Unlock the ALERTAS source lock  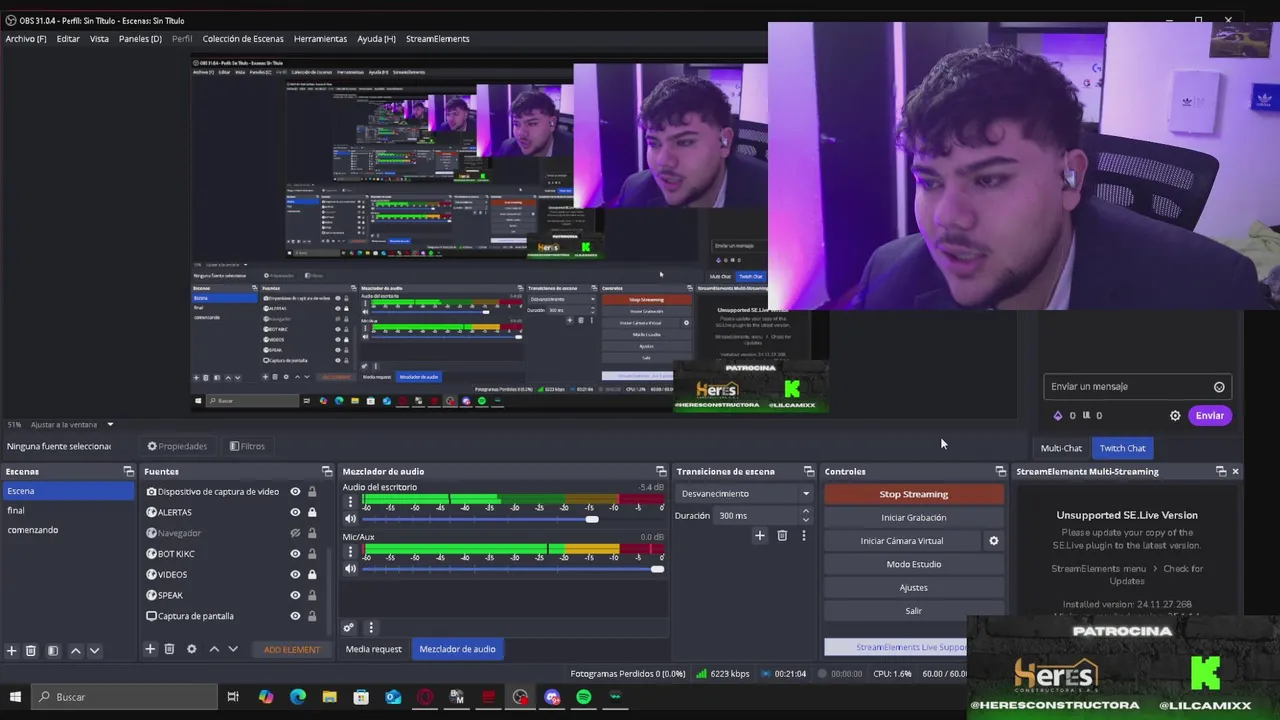point(312,512)
